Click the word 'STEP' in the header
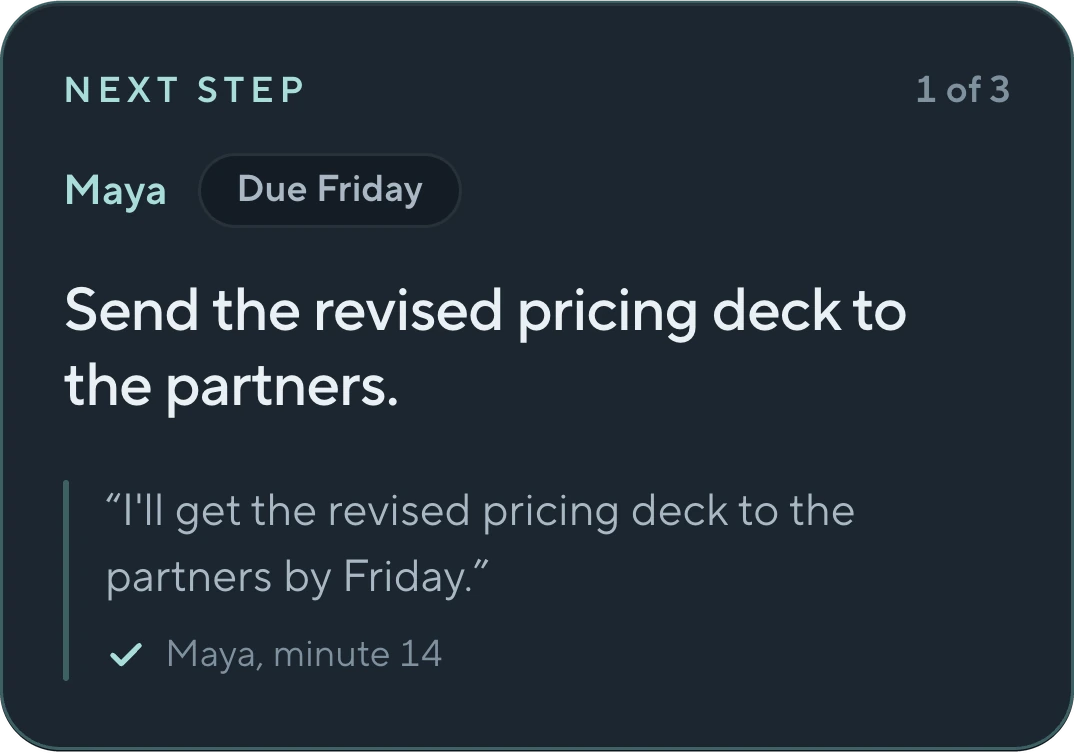This screenshot has height=753, width=1074. [x=251, y=90]
